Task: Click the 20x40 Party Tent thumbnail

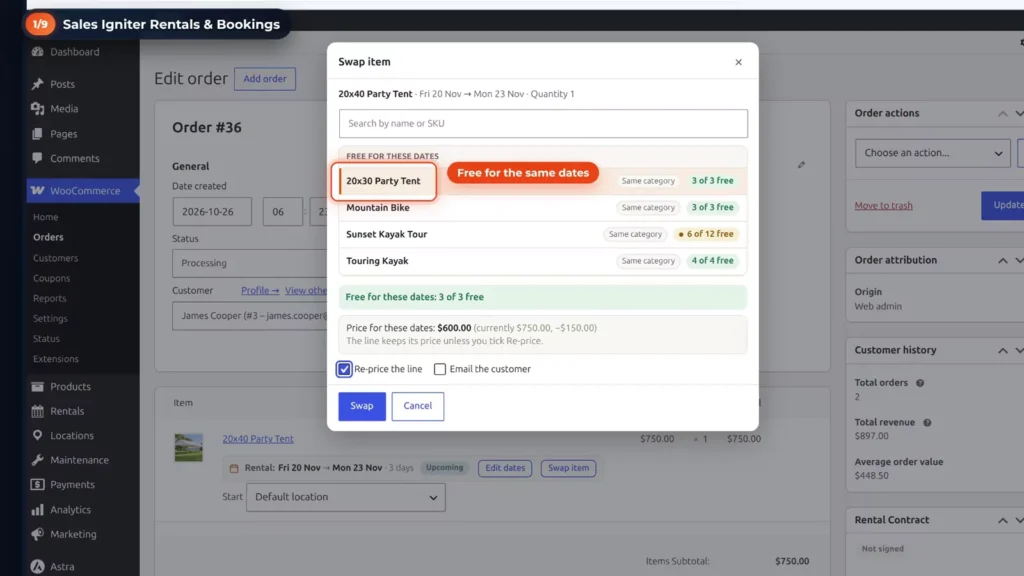Action: click(x=189, y=447)
